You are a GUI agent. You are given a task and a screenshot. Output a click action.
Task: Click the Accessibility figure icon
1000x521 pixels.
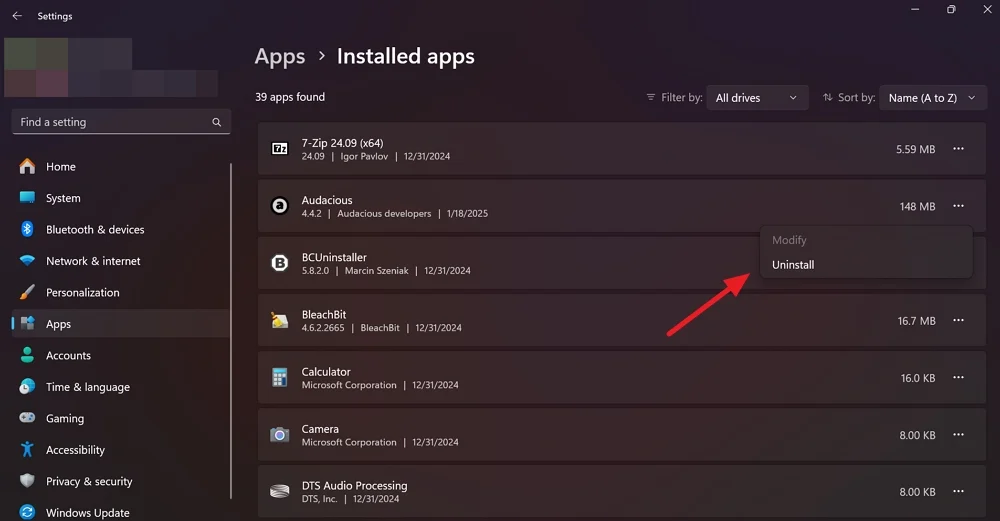click(x=27, y=450)
